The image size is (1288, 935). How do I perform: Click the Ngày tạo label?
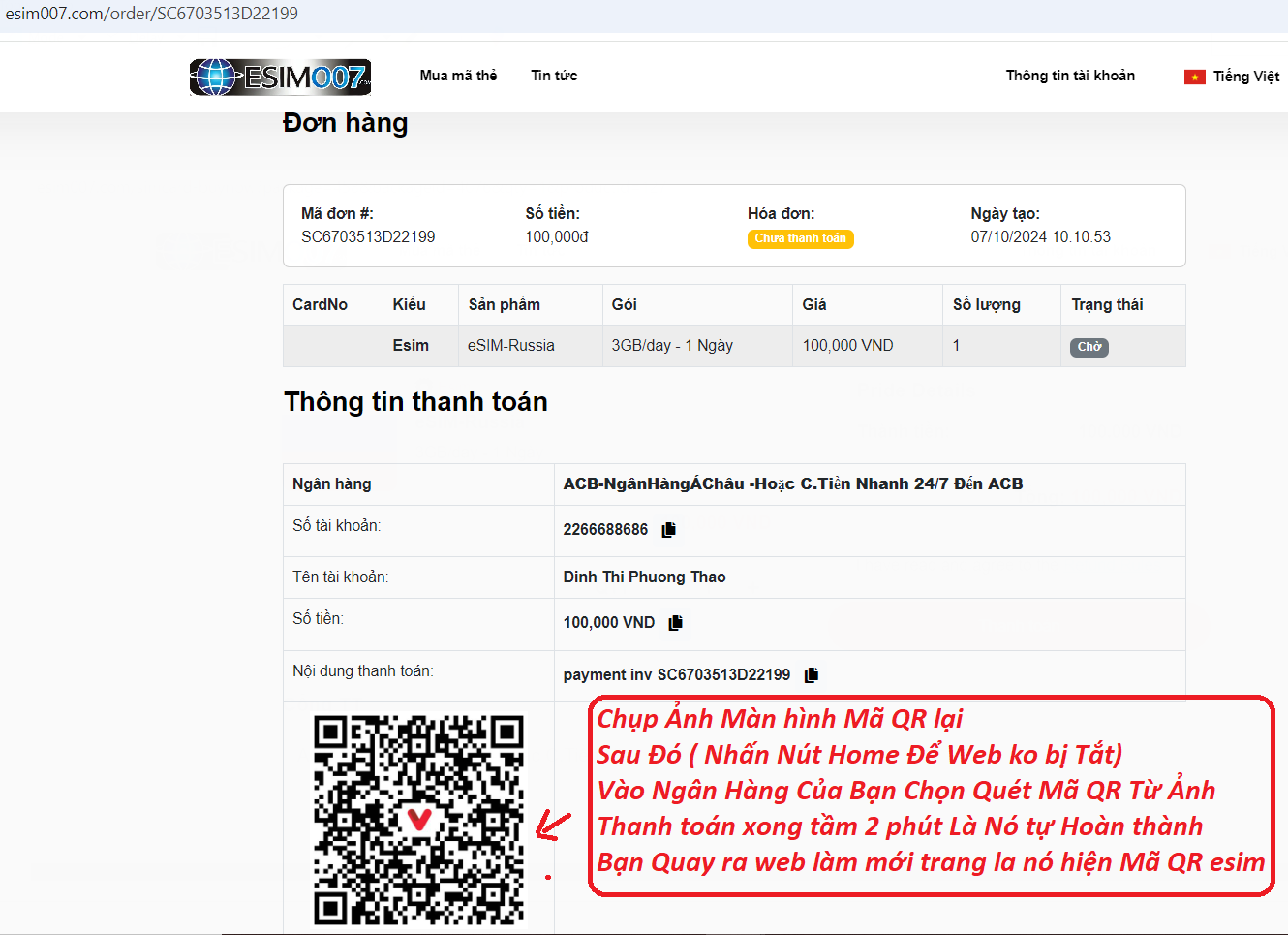tap(1005, 214)
